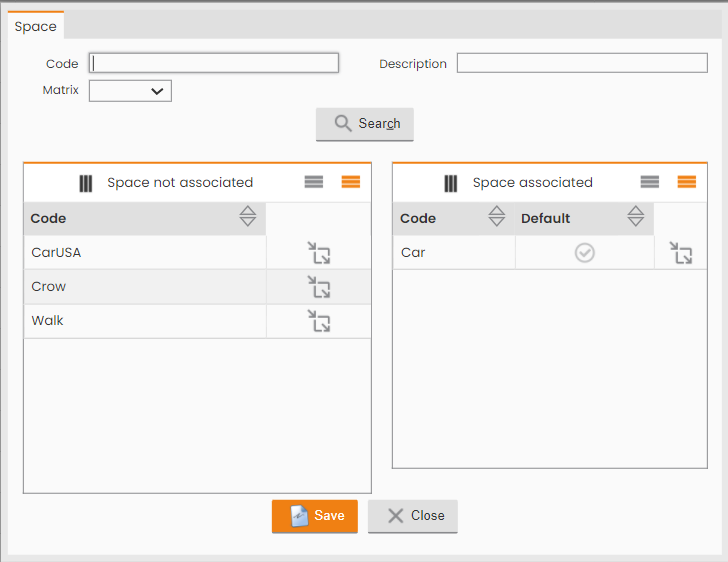Sort Space associated by Default column
Viewport: 728px width, 562px height.
tap(635, 216)
